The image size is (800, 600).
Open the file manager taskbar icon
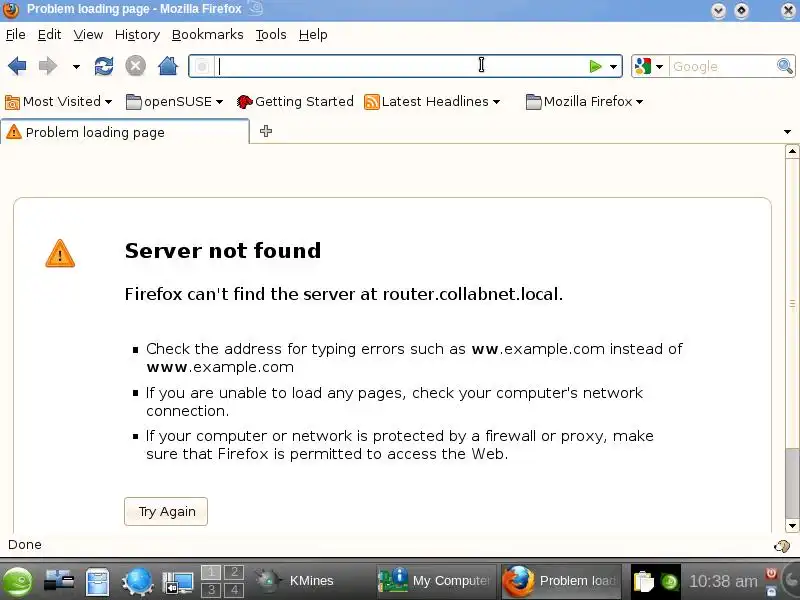coord(97,582)
